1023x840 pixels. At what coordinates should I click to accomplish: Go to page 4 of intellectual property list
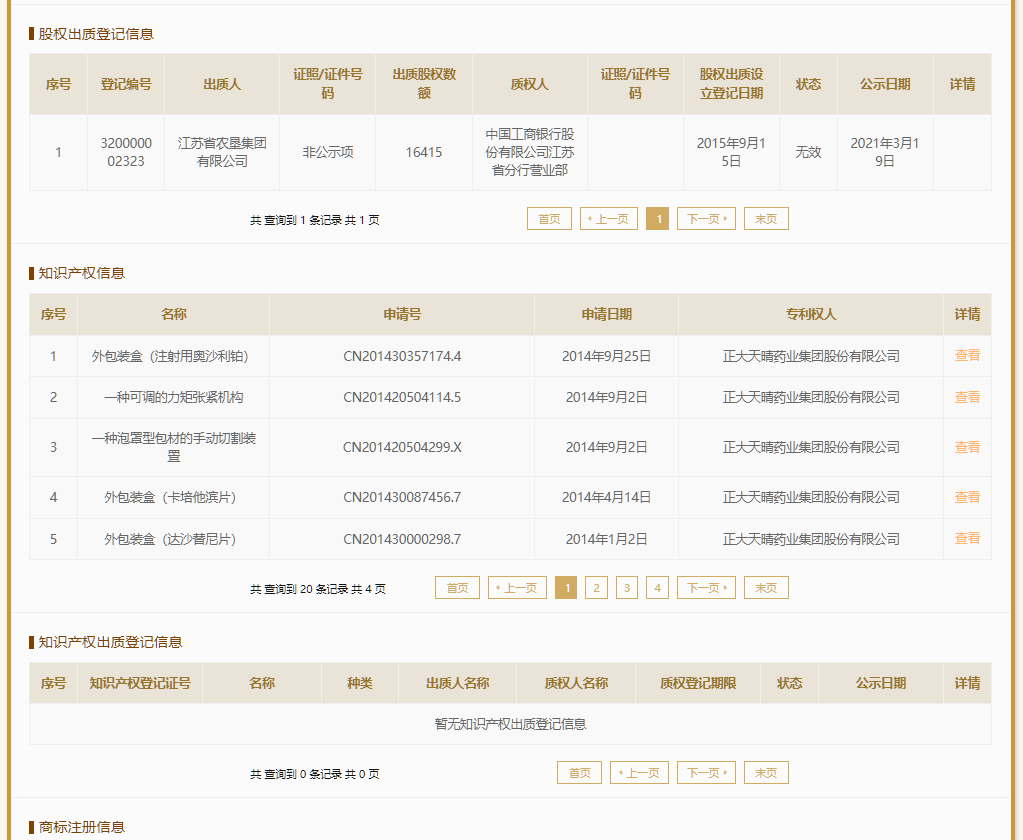click(x=658, y=588)
